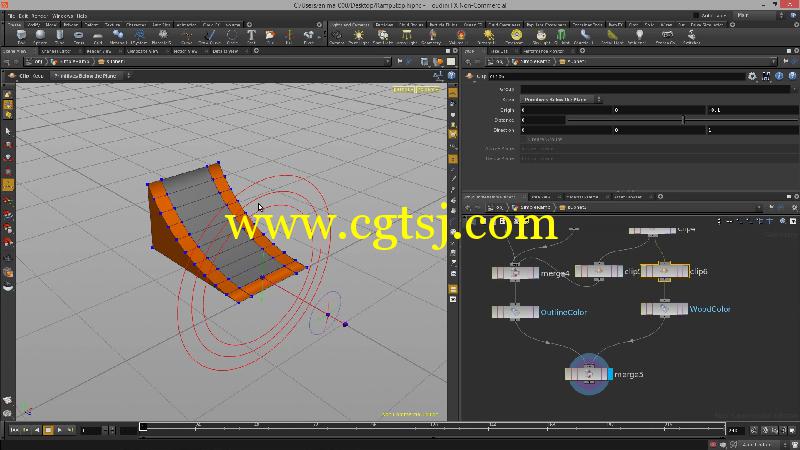Open the viewport persp camera menu

pos(404,89)
